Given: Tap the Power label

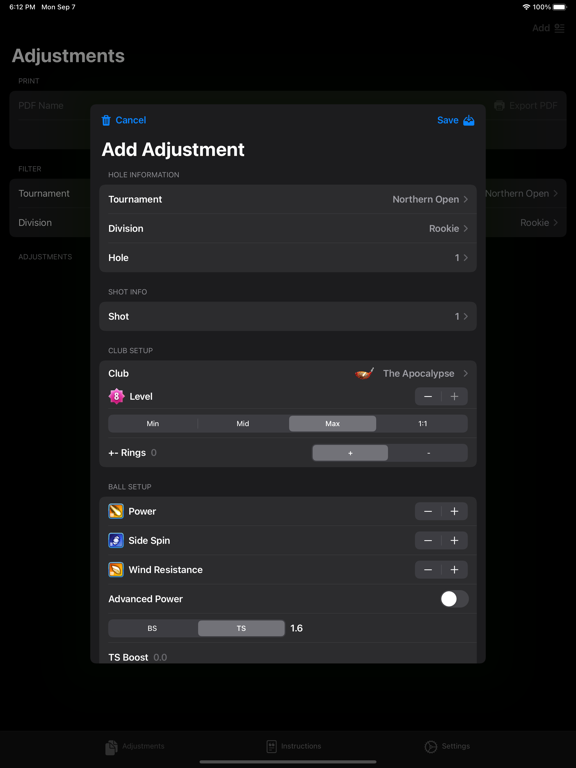Looking at the screenshot, I should tap(142, 511).
